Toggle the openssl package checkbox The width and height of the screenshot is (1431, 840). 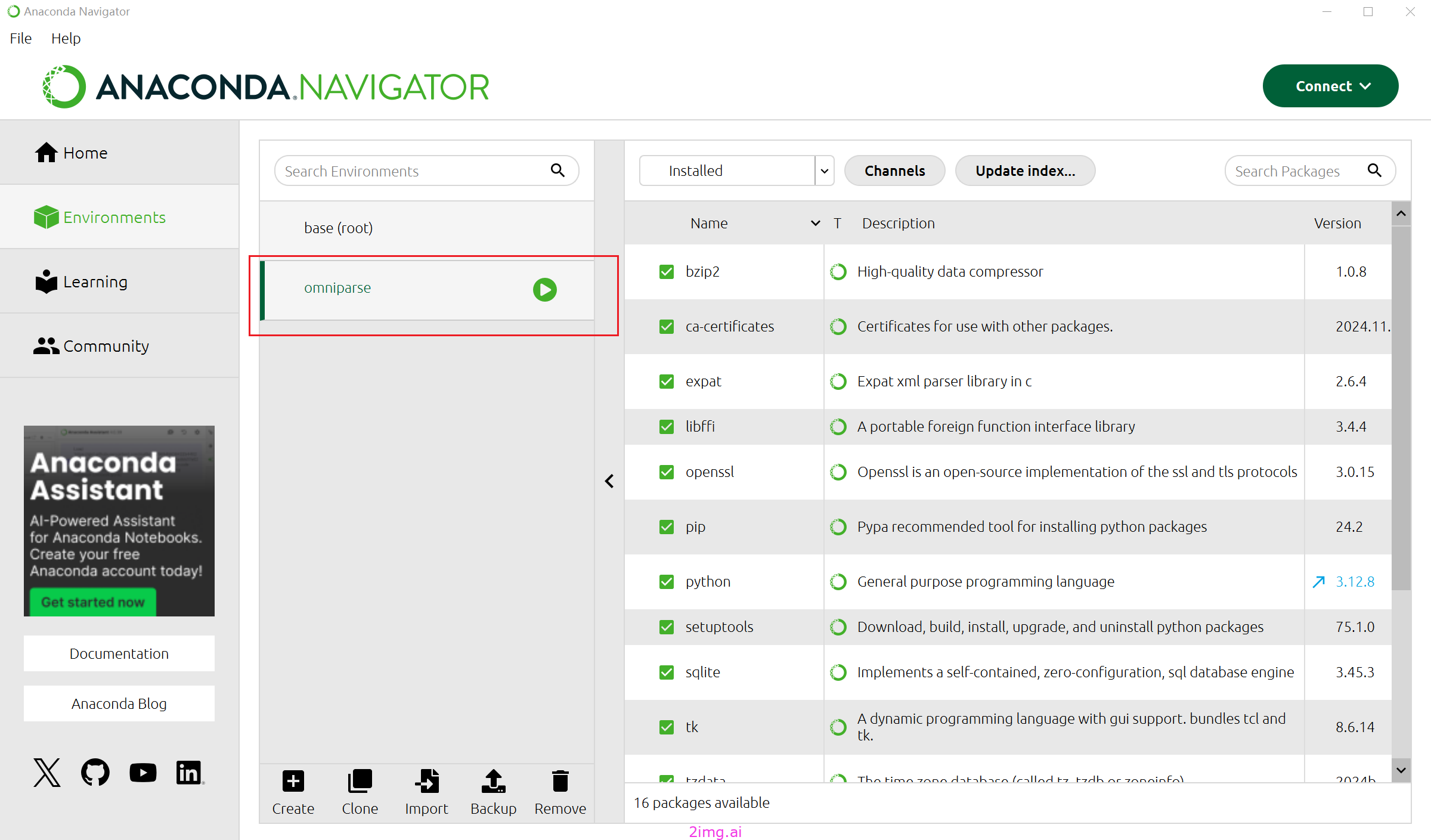point(667,472)
